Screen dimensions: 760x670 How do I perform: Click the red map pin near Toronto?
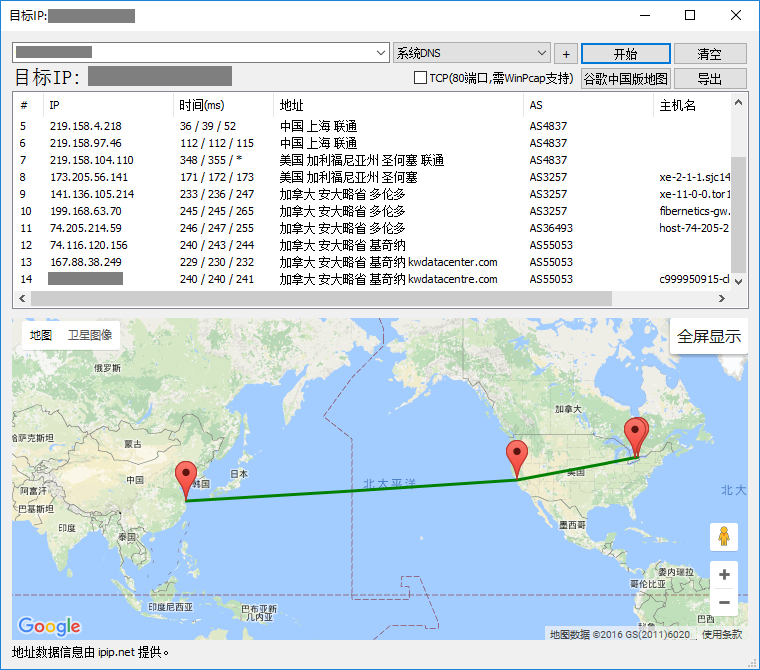pyautogui.click(x=635, y=437)
